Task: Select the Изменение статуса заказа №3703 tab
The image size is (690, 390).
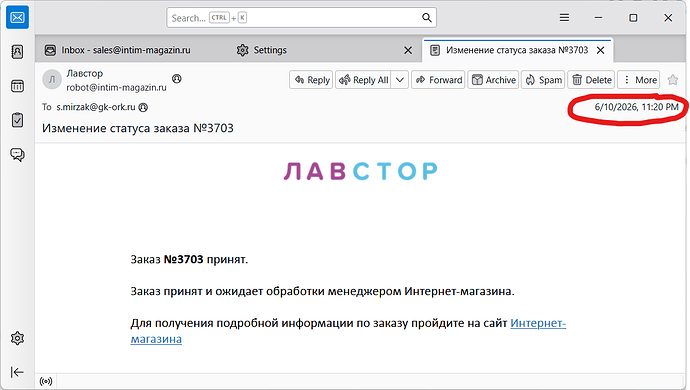Action: pyautogui.click(x=518, y=50)
